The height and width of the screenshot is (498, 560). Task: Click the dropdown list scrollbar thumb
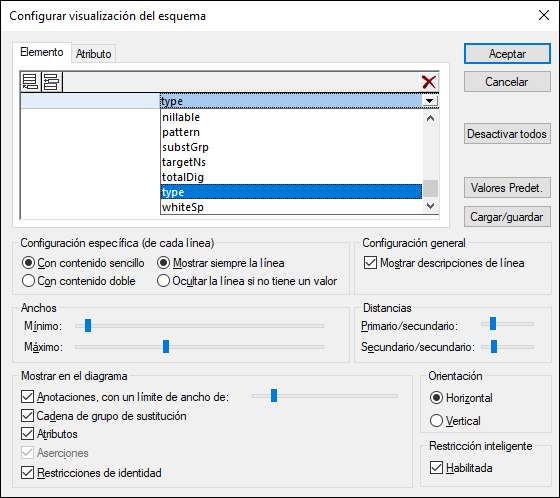coord(431,188)
